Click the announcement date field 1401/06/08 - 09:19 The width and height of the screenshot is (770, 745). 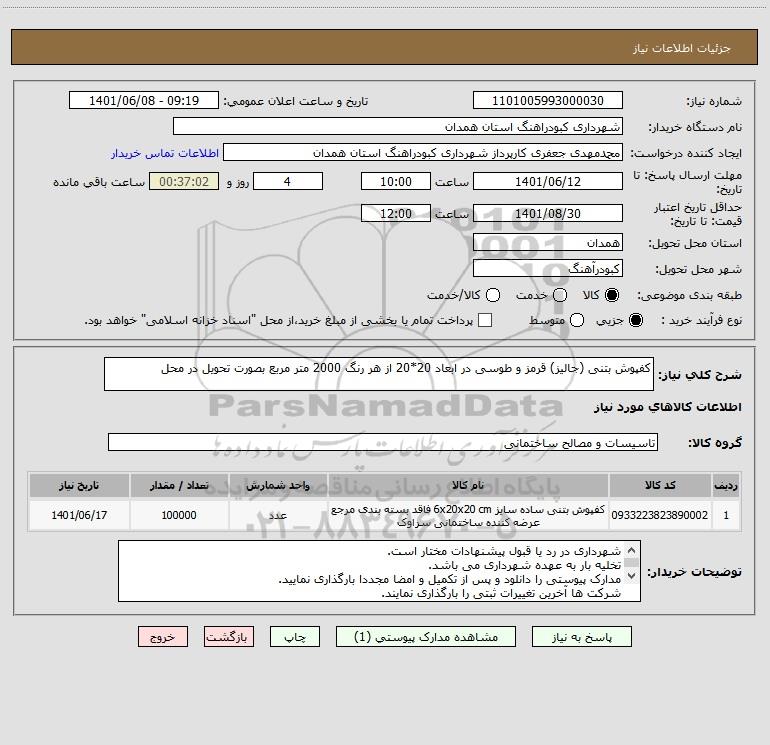144,101
